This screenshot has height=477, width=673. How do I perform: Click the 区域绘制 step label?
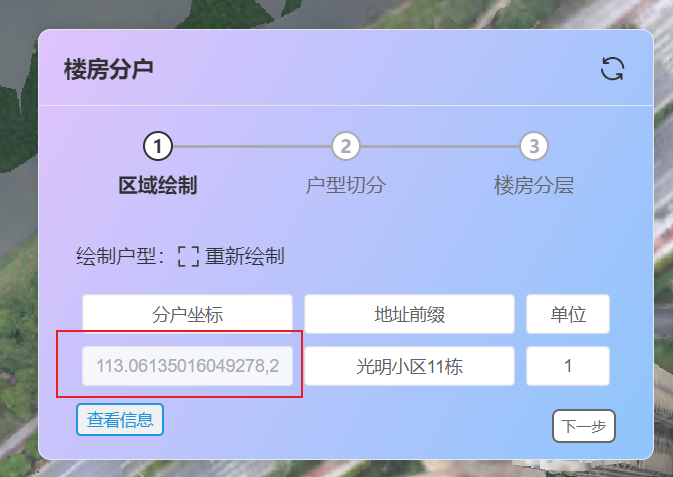tap(158, 185)
